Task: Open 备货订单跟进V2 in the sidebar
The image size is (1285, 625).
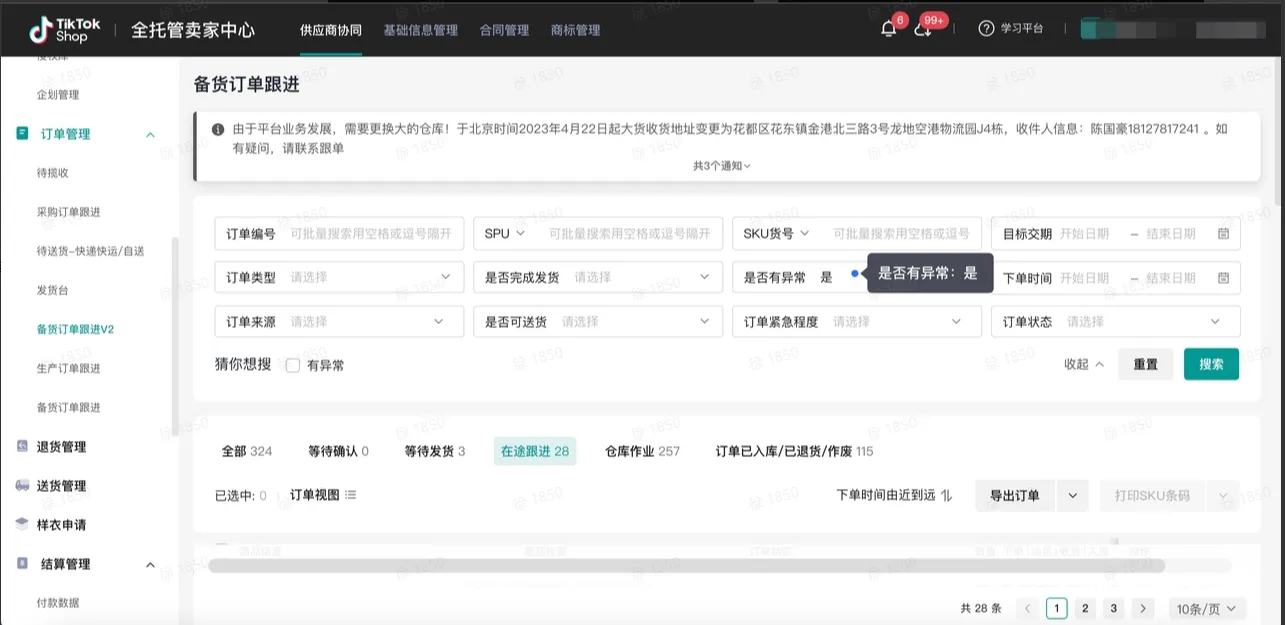Action: [x=75, y=329]
